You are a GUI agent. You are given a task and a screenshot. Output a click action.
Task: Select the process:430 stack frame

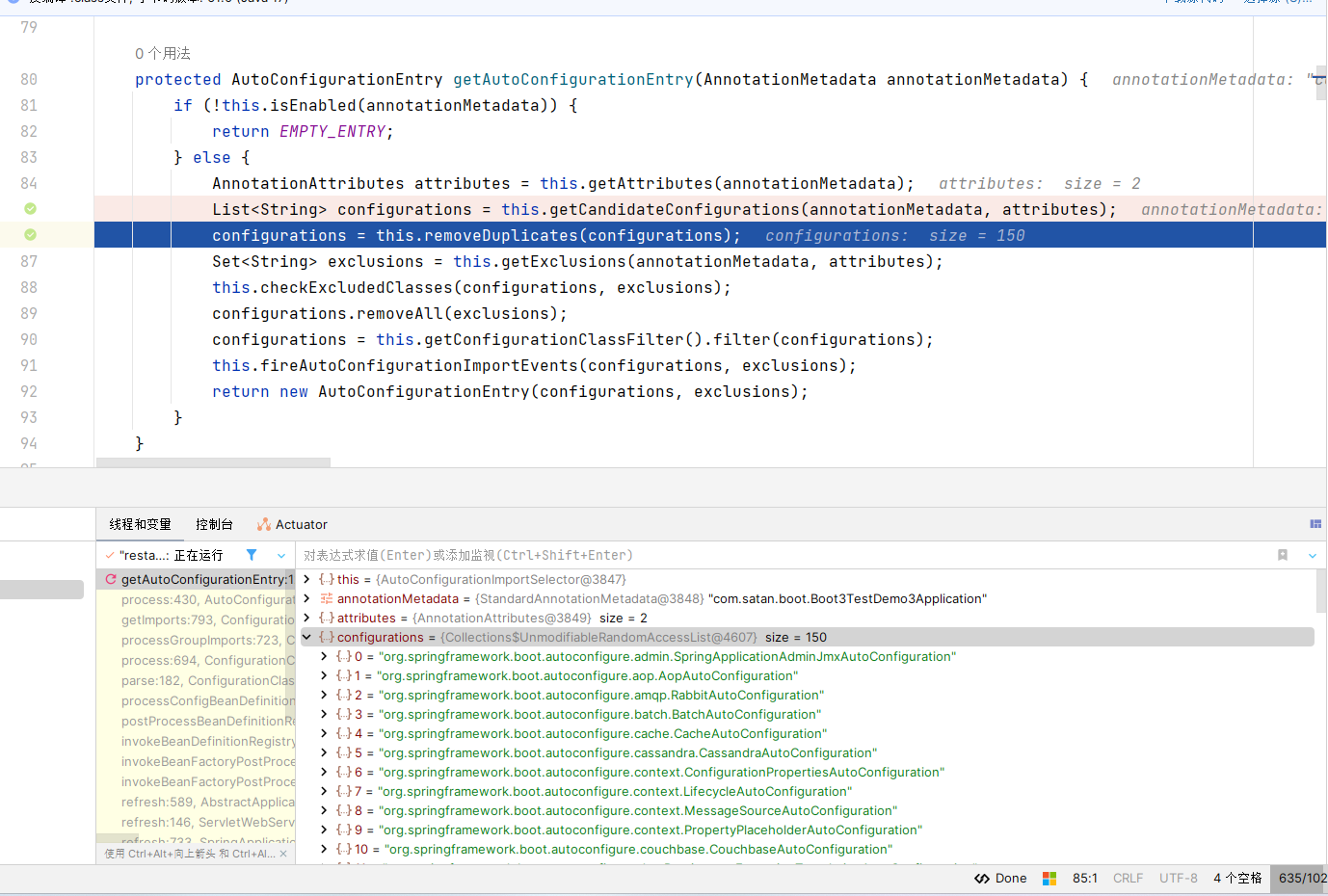[x=196, y=599]
